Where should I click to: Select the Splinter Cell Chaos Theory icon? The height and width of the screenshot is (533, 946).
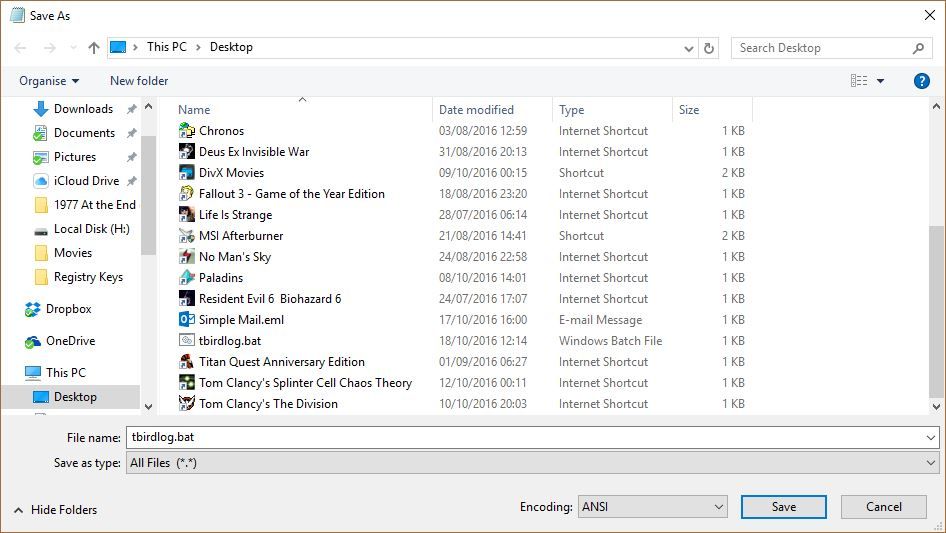pos(186,383)
